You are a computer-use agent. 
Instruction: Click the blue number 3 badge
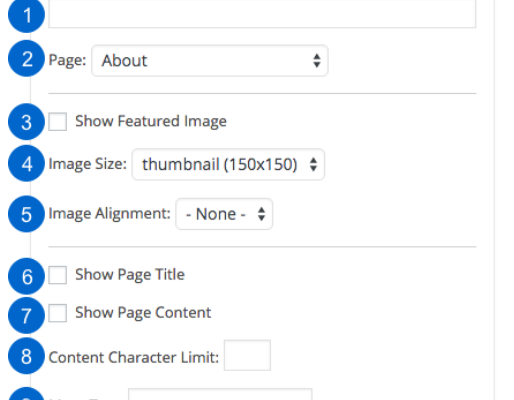coord(26,122)
